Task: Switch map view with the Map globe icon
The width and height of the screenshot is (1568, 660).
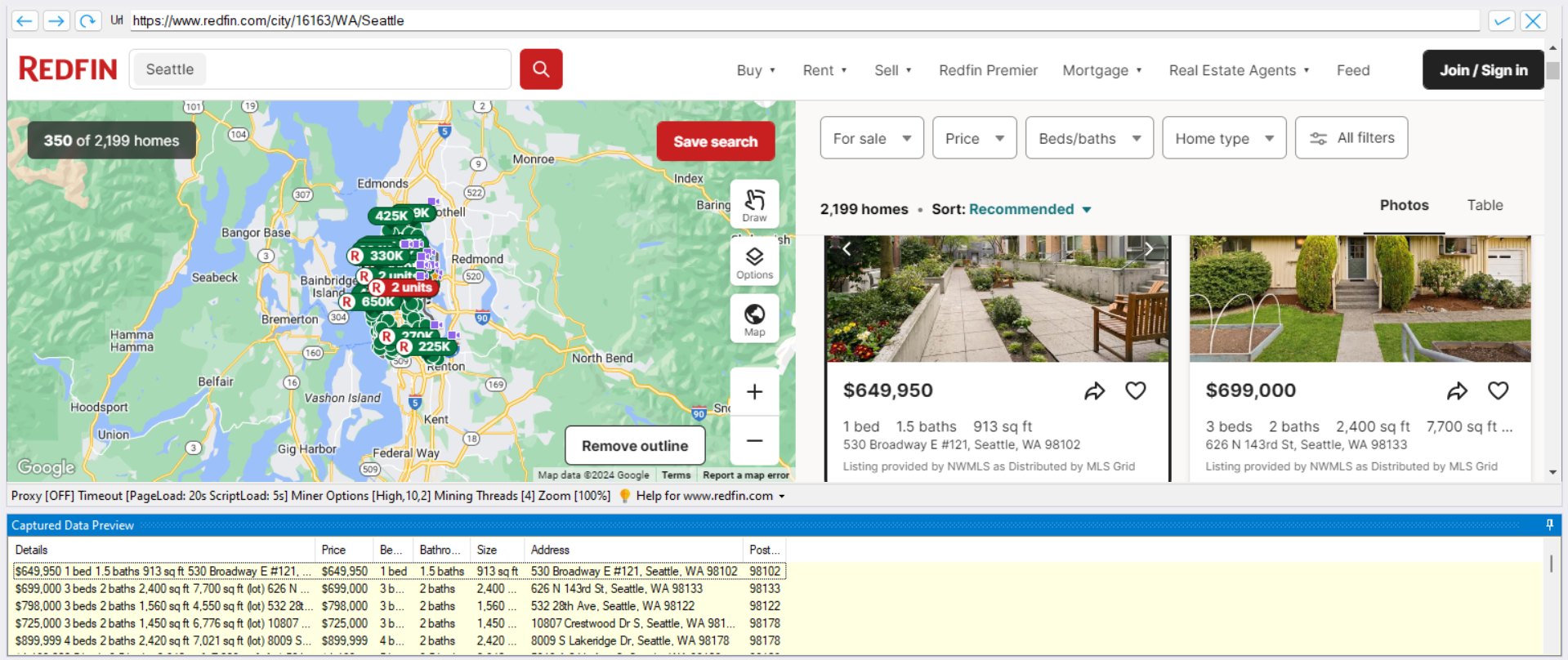Action: (x=754, y=319)
